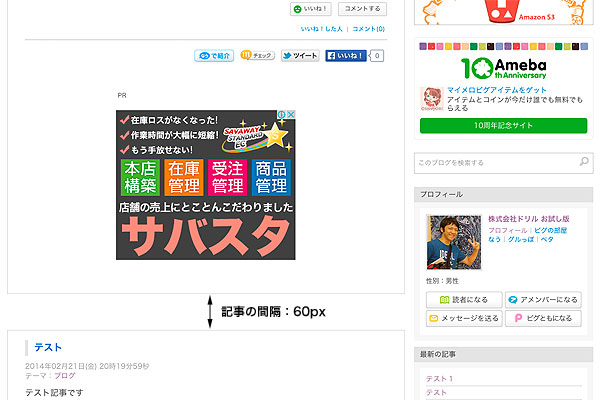Click the orange チェック share icon
The height and width of the screenshot is (400, 600).
[x=257, y=56]
